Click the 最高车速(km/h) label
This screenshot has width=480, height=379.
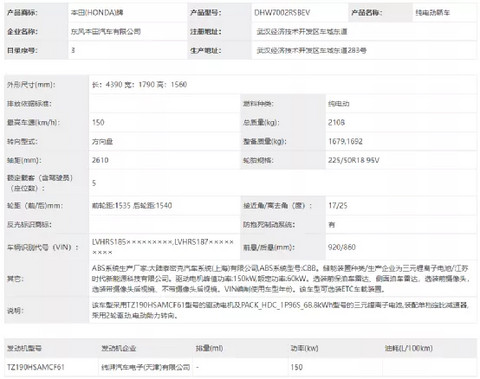[34, 122]
